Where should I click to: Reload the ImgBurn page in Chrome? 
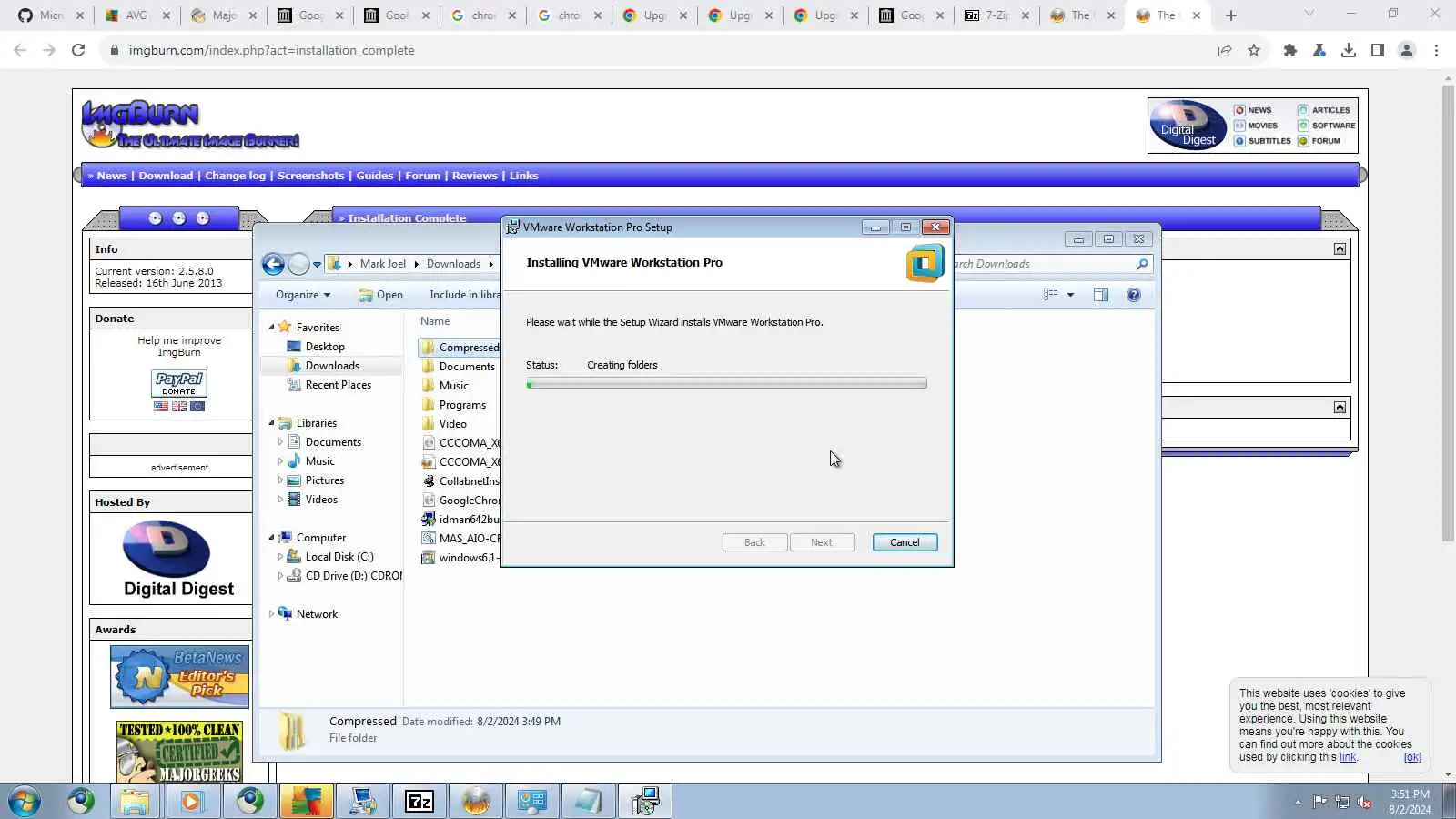point(78,50)
